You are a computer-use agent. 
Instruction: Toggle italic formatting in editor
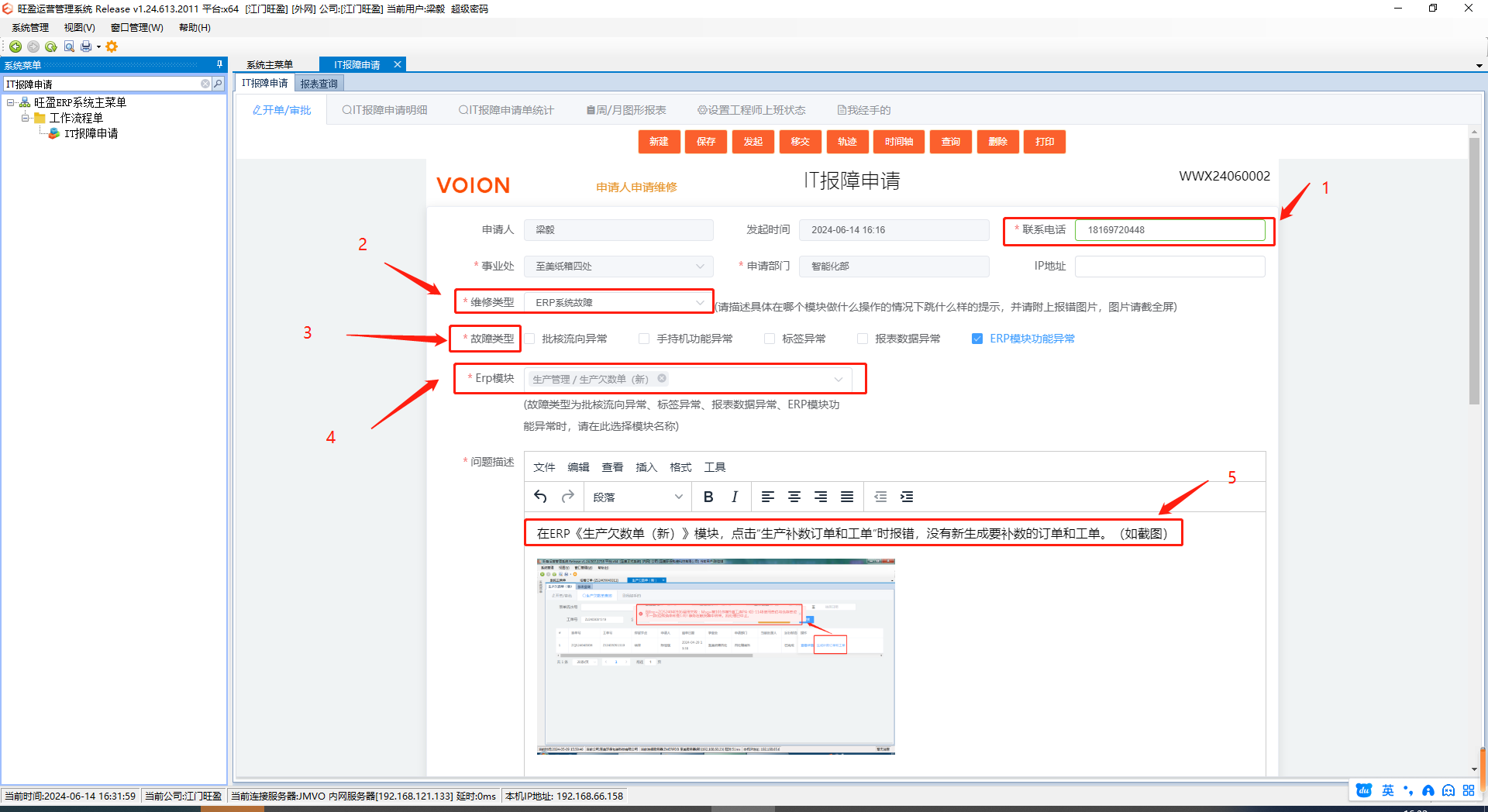pyautogui.click(x=735, y=497)
